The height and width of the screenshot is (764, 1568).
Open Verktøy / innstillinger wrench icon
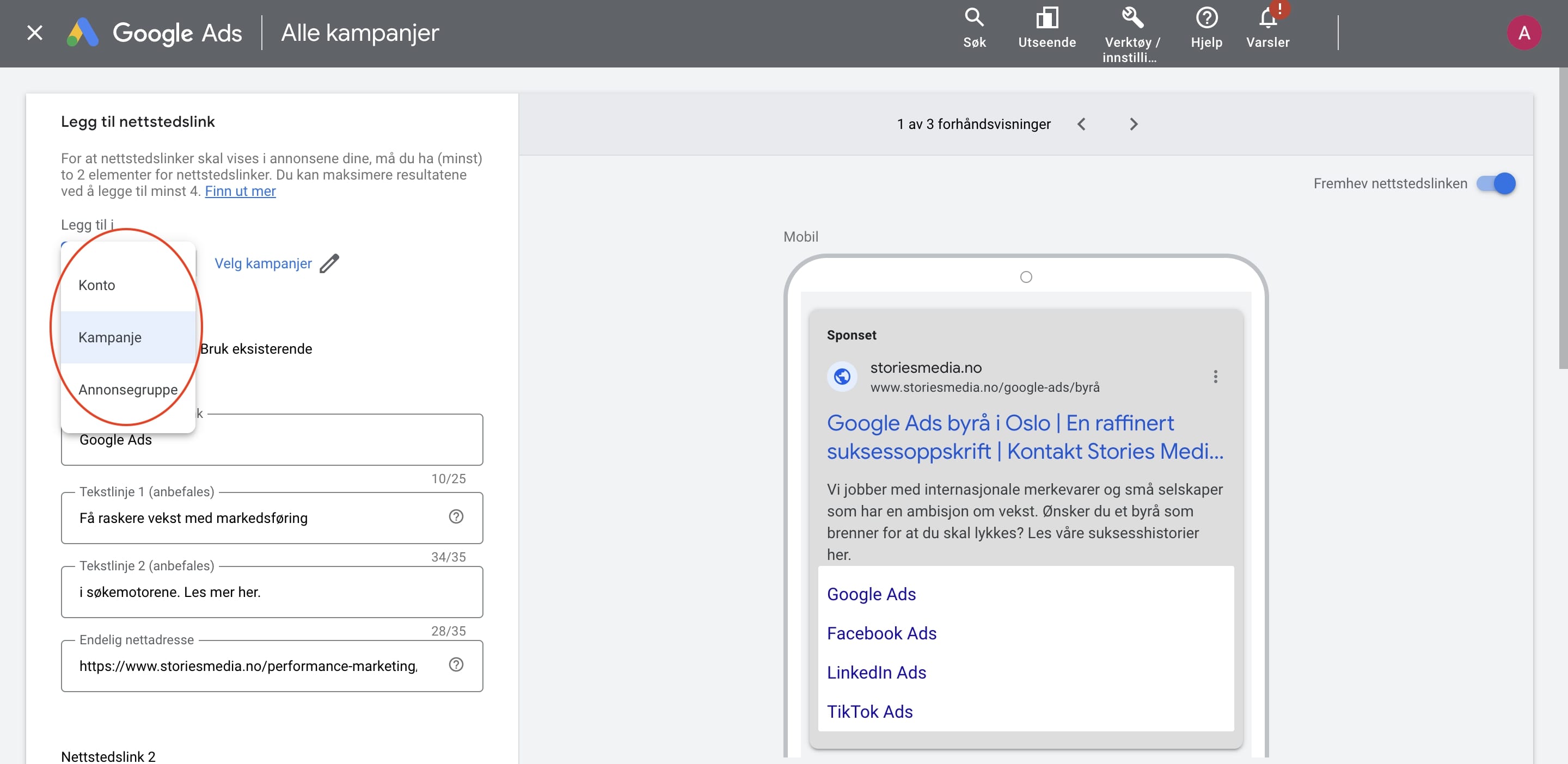tap(1132, 19)
